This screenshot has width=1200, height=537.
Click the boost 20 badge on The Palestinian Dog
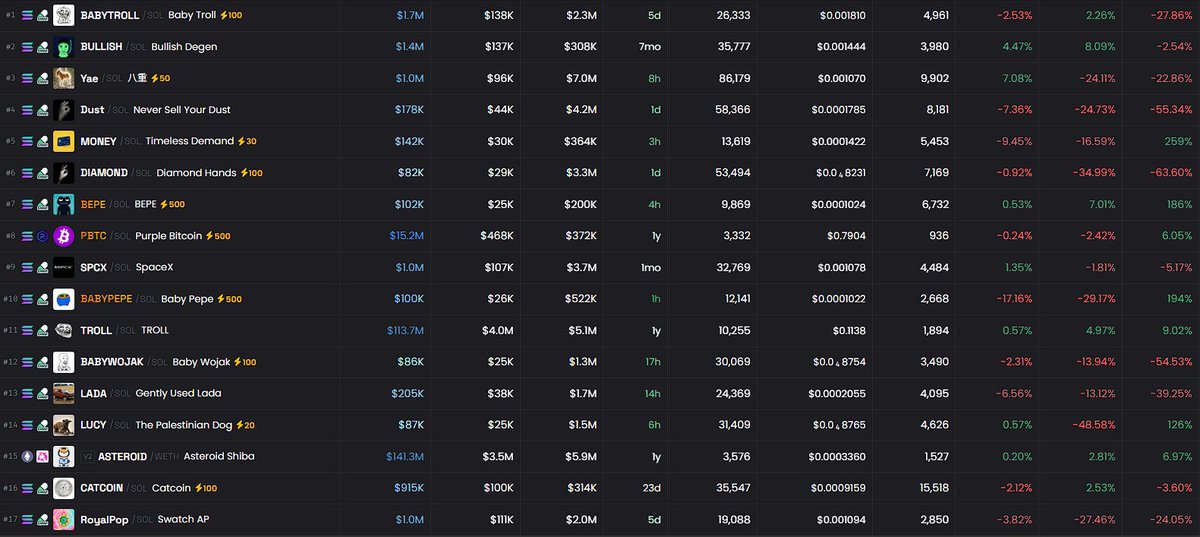(245, 425)
